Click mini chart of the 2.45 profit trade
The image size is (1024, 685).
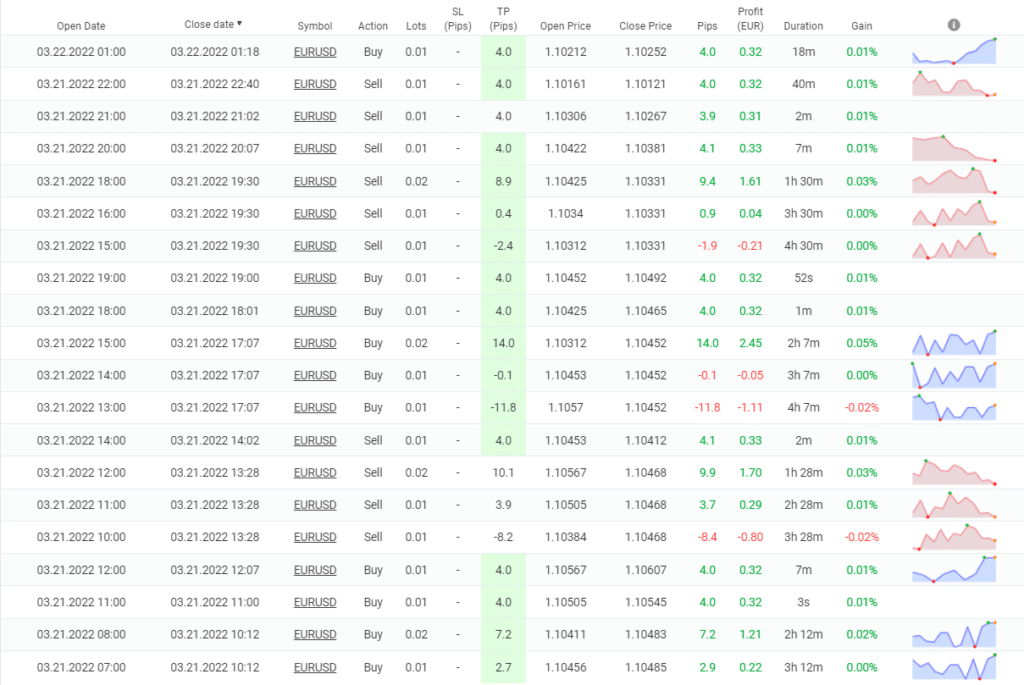coord(954,342)
